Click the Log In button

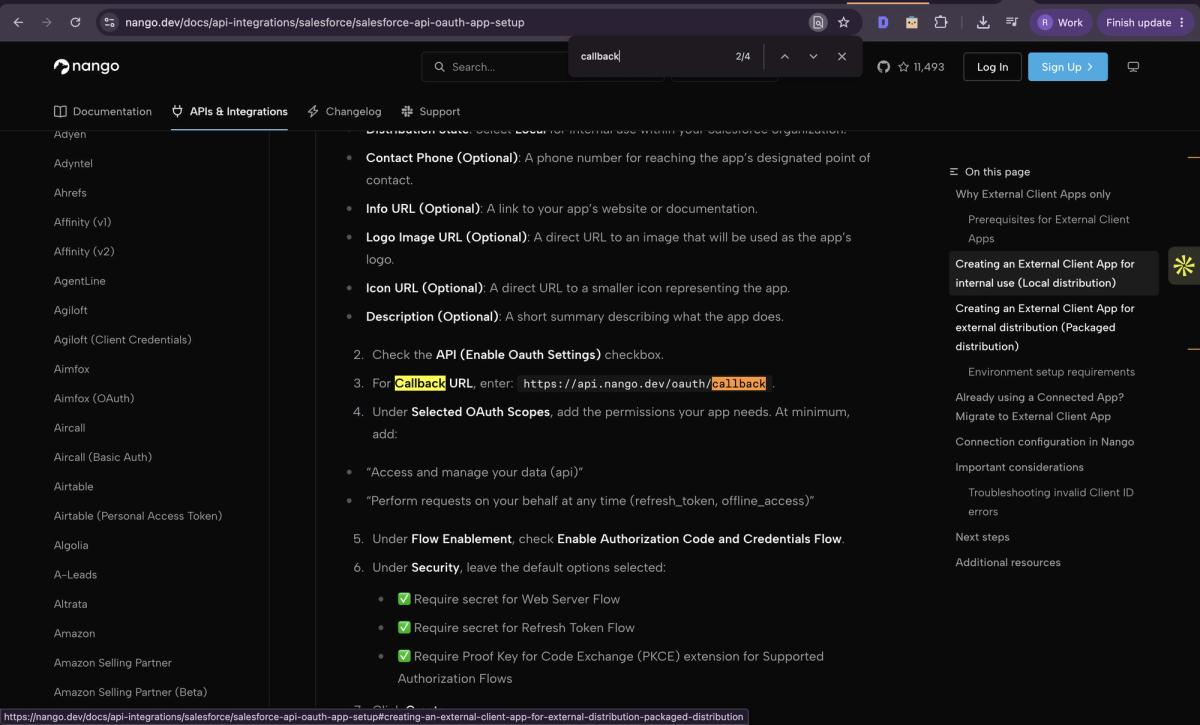point(992,67)
